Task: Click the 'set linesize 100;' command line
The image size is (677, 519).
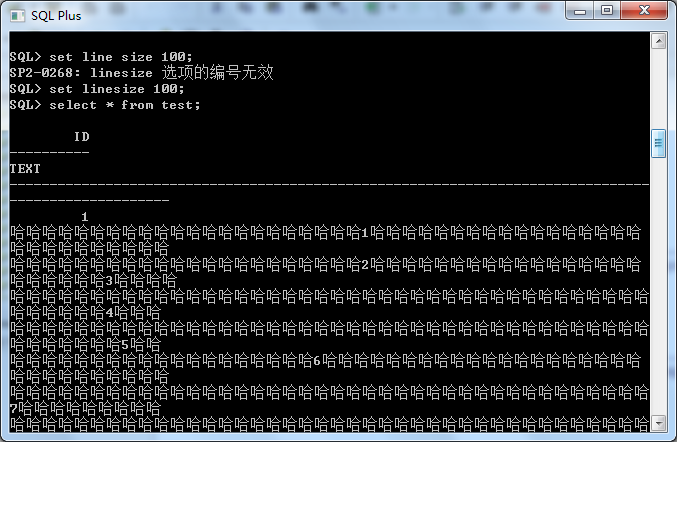Action: [97, 89]
